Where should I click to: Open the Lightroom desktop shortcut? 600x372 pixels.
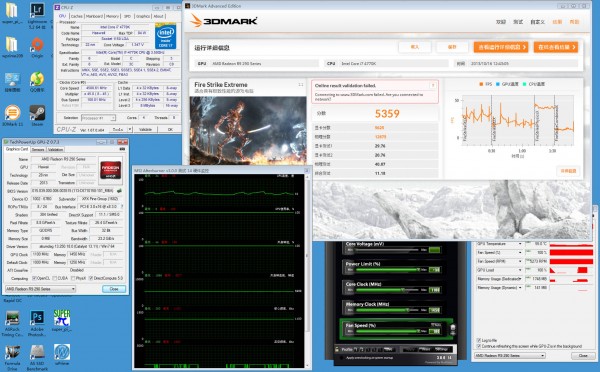(37, 13)
